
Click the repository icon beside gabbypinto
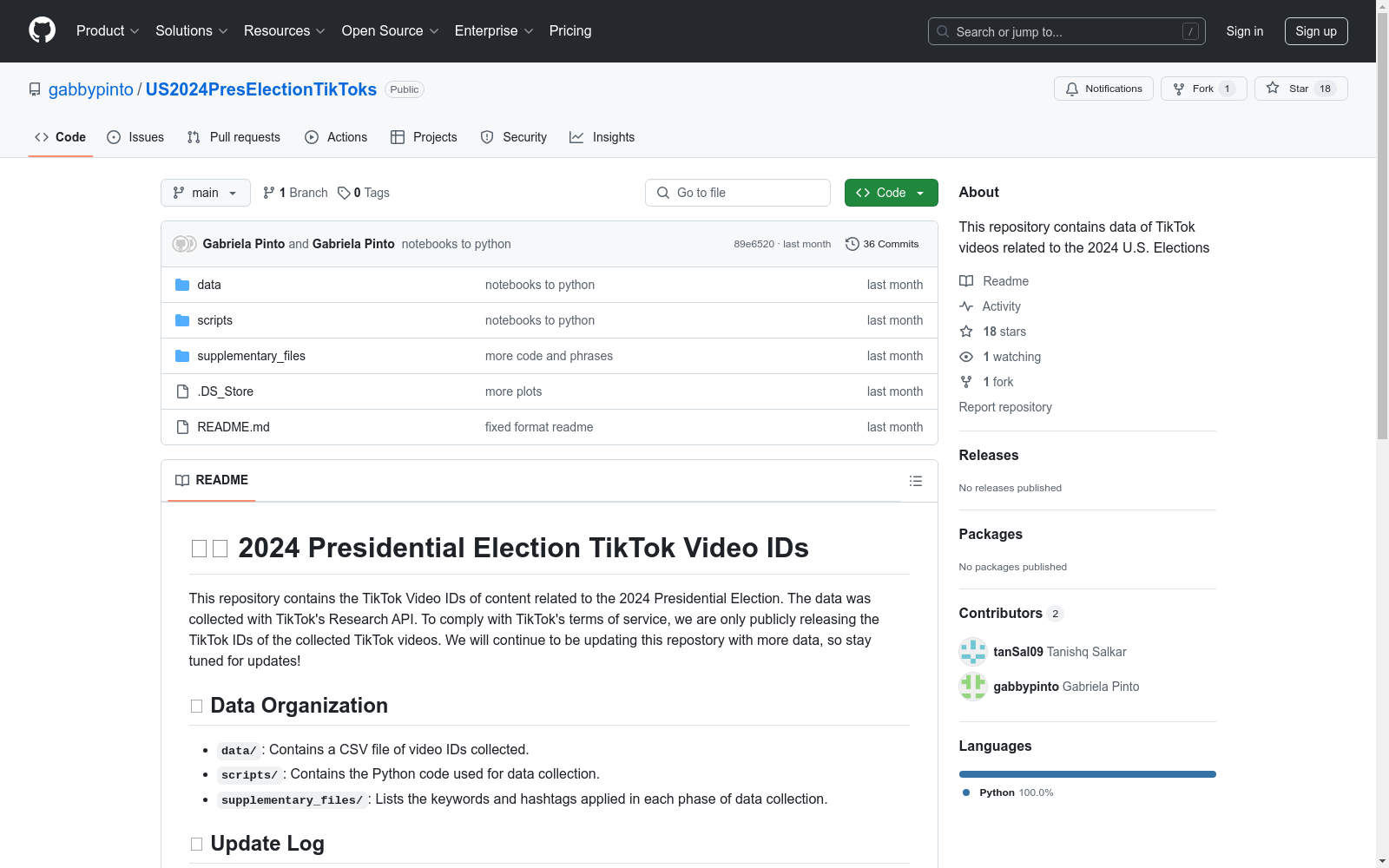[35, 89]
